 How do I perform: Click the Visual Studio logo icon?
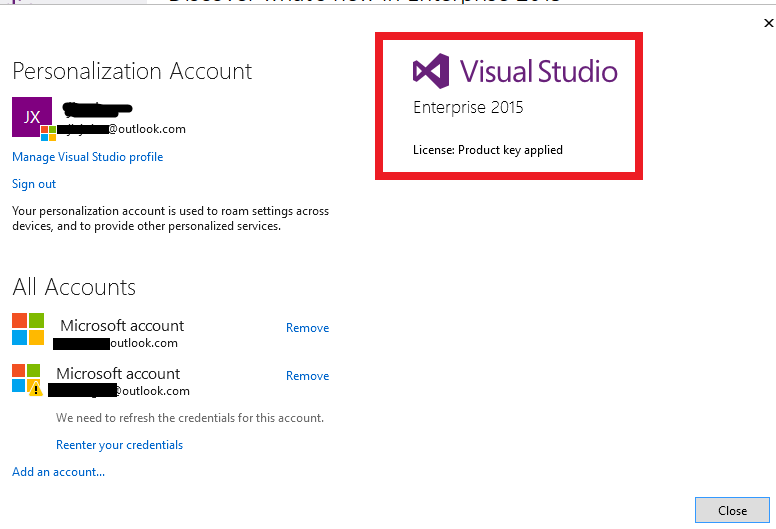tap(431, 71)
